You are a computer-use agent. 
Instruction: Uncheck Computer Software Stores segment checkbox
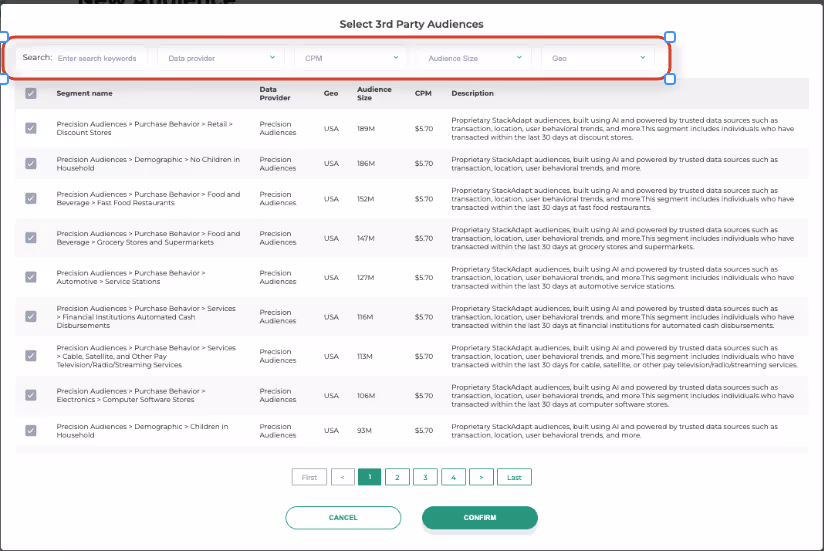pyautogui.click(x=31, y=395)
